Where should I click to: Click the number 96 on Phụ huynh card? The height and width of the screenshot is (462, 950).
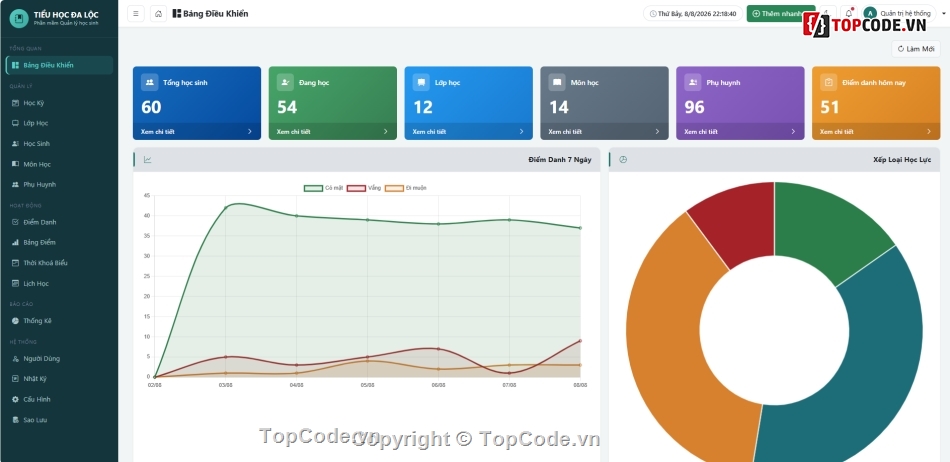[694, 107]
